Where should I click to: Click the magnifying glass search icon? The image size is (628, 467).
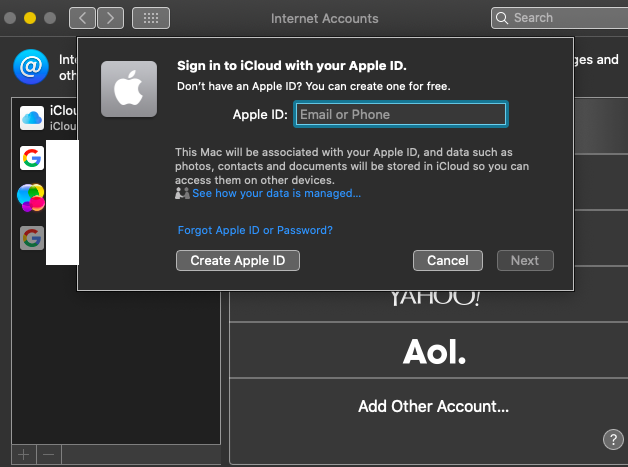click(x=502, y=18)
